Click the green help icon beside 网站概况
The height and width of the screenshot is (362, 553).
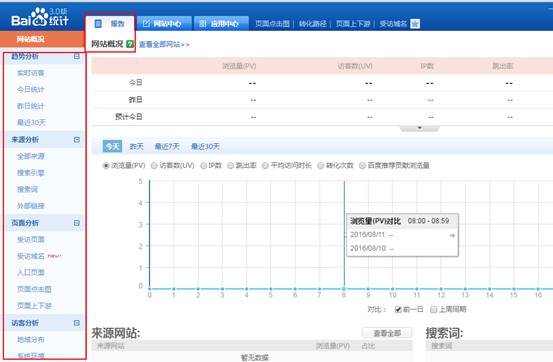130,44
